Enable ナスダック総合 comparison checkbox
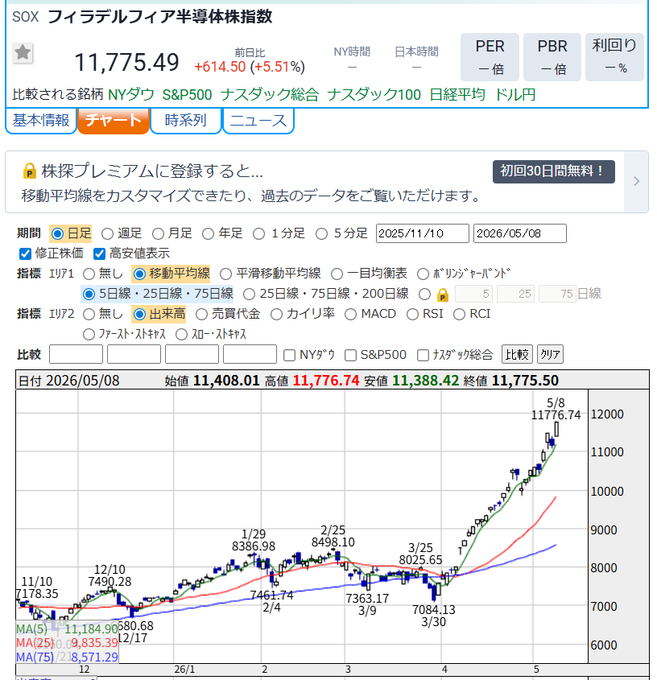Viewport: 657px width, 680px height. [x=423, y=356]
